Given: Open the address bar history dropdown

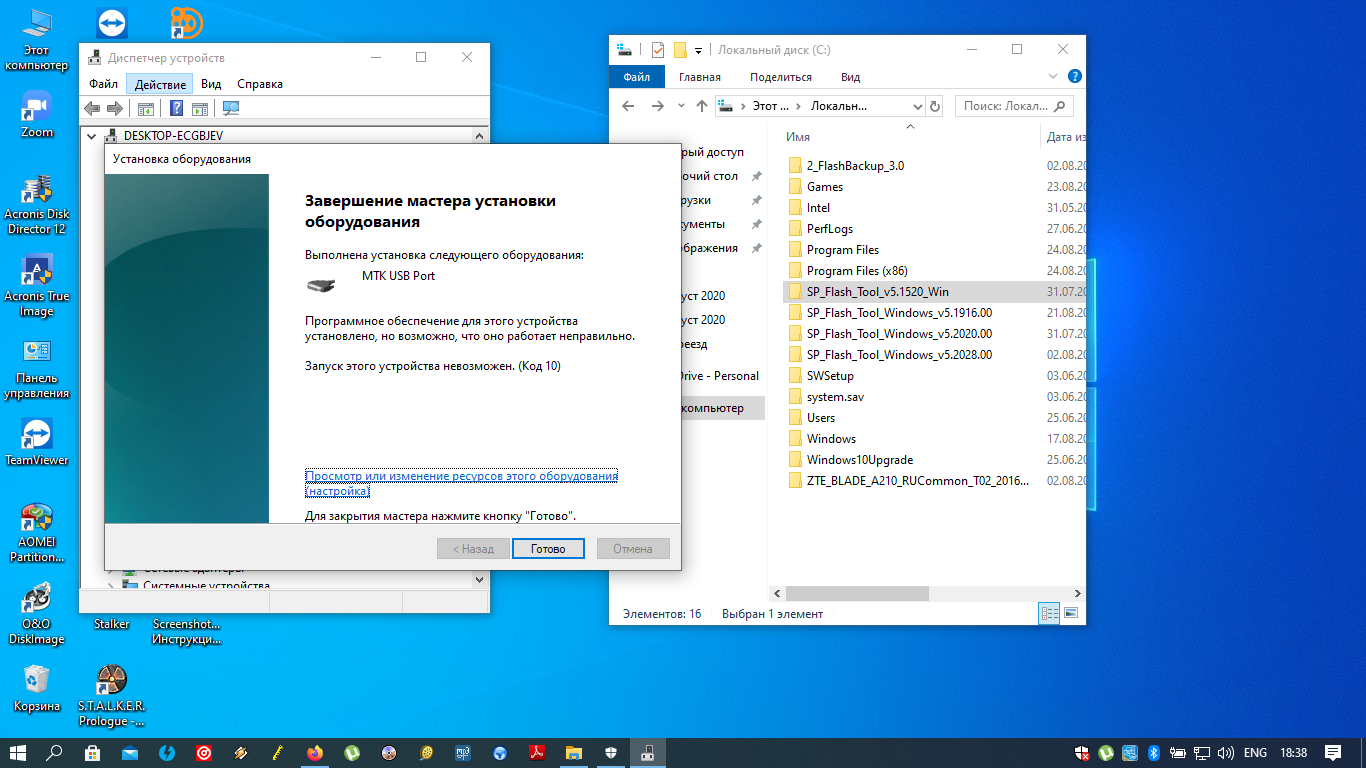Looking at the screenshot, I should click(918, 106).
